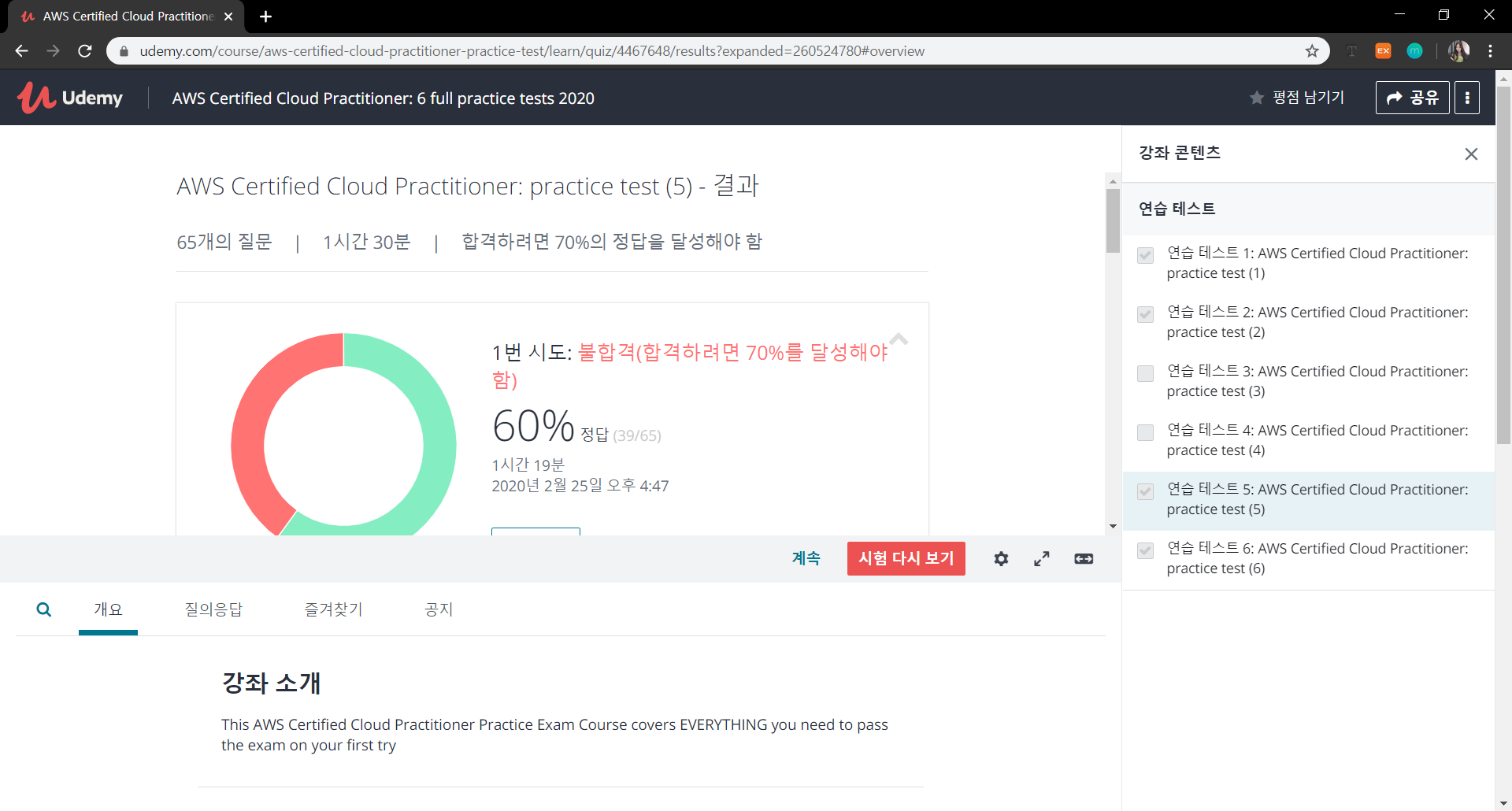This screenshot has width=1512, height=811.
Task: Collapse the 연습 테스트 section header
Action: (x=1308, y=209)
